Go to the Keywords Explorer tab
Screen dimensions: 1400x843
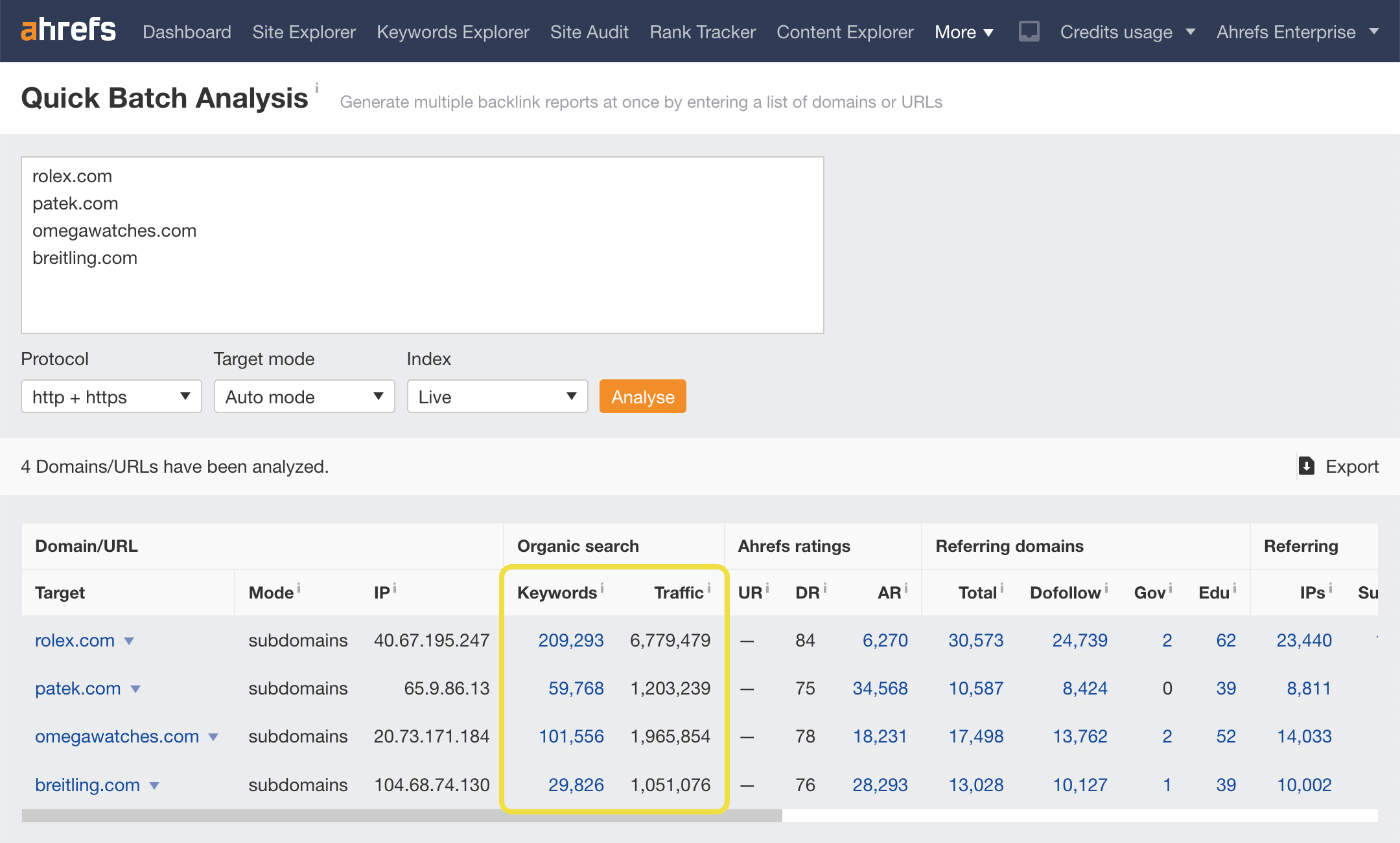[452, 31]
